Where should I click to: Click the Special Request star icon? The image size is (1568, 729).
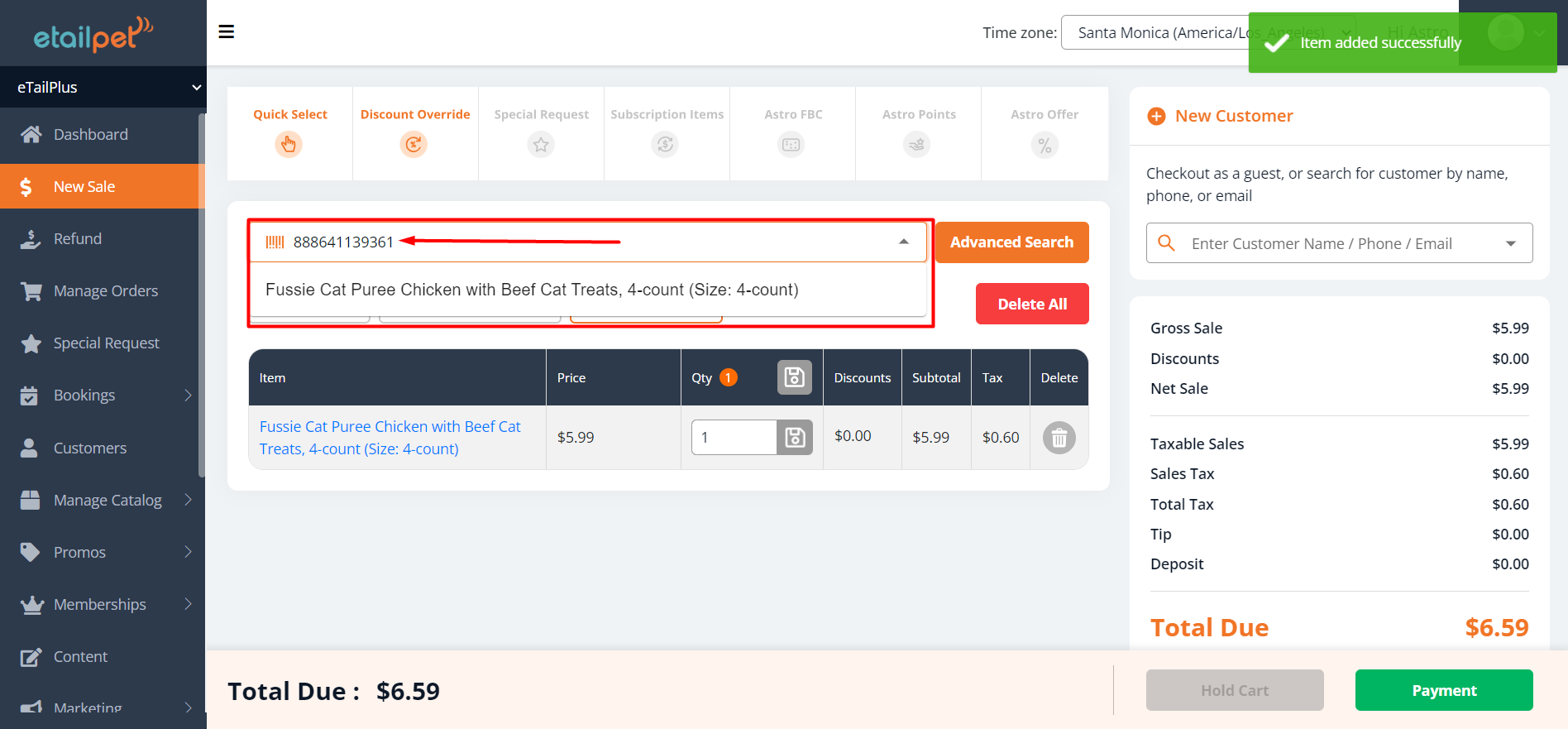tap(541, 145)
